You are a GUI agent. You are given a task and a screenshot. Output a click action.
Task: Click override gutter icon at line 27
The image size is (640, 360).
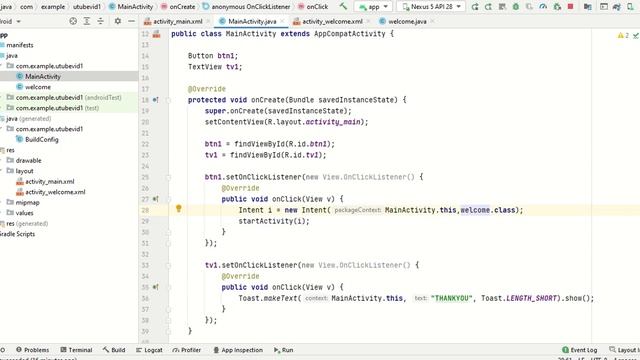(x=156, y=199)
